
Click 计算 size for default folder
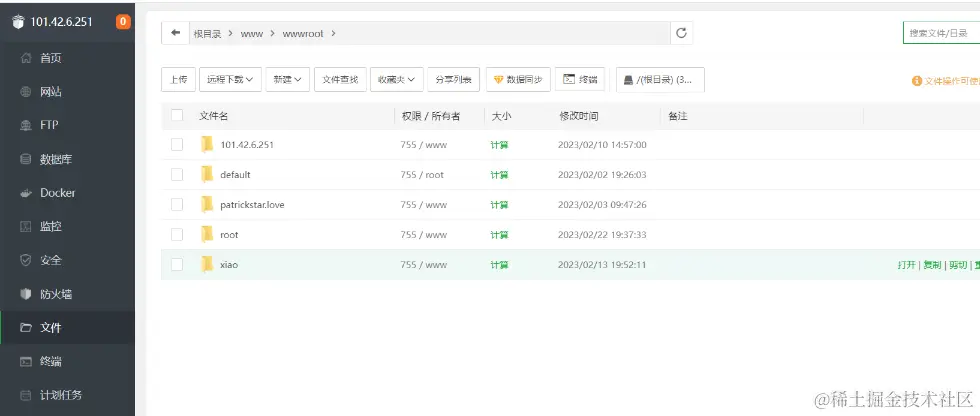click(x=499, y=175)
